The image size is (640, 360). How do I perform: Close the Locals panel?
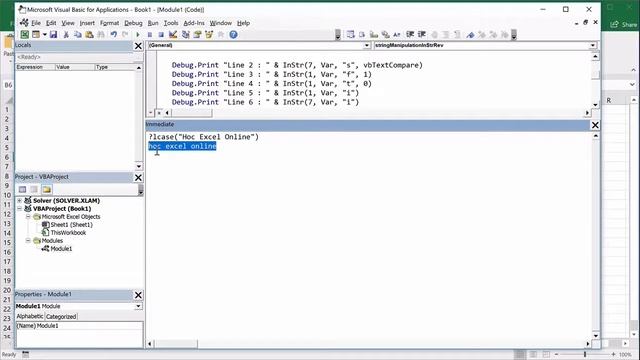[138, 46]
